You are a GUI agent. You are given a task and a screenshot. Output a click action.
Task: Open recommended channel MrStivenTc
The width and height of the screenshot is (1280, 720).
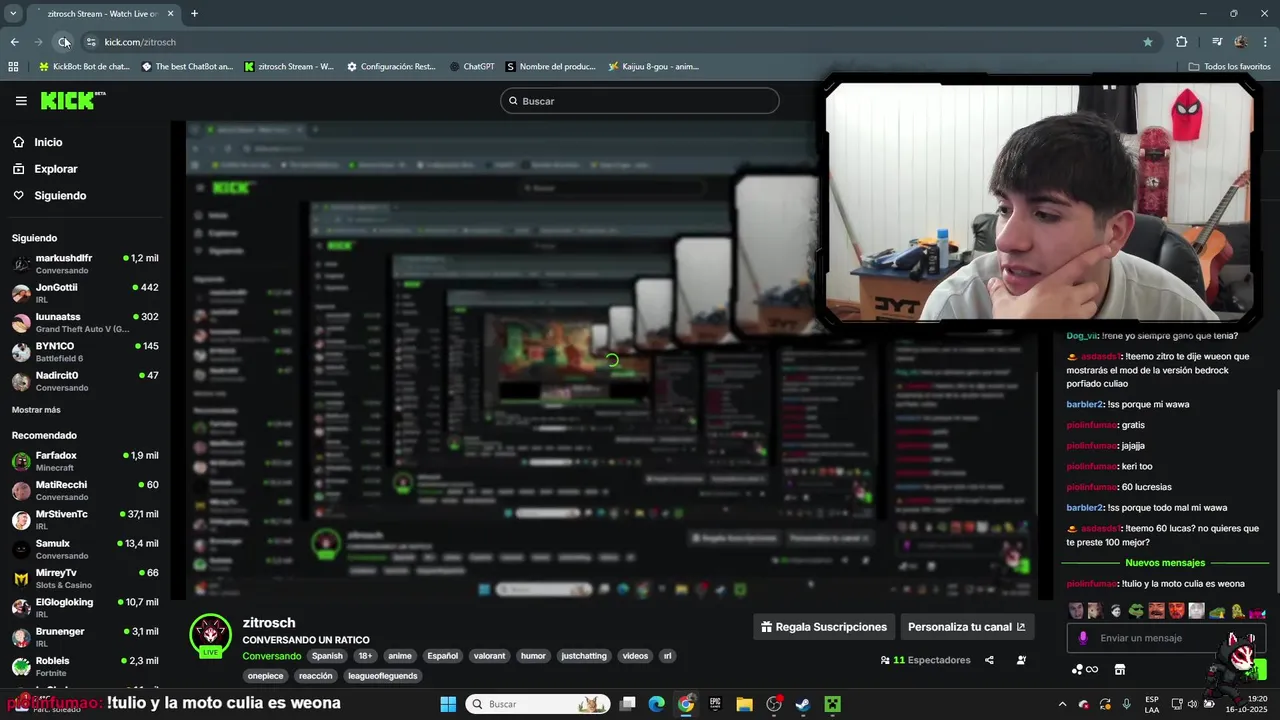85,520
